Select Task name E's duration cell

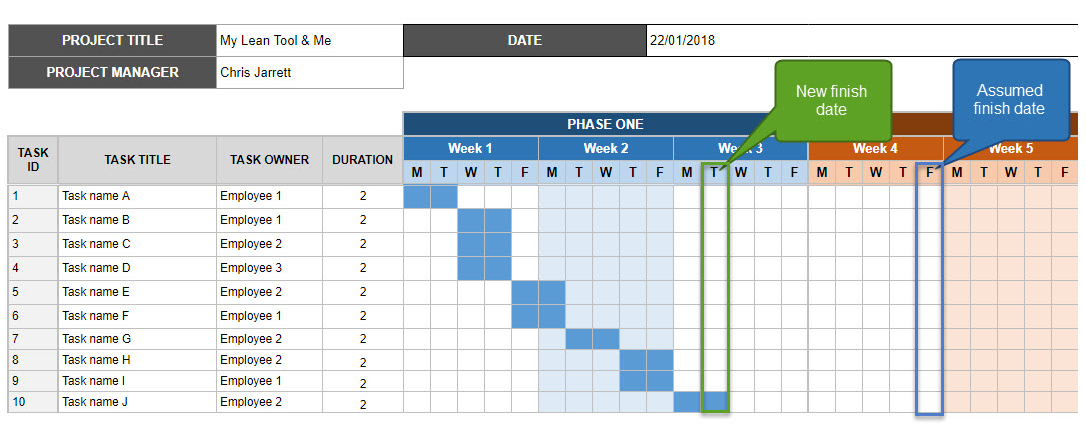(x=362, y=292)
